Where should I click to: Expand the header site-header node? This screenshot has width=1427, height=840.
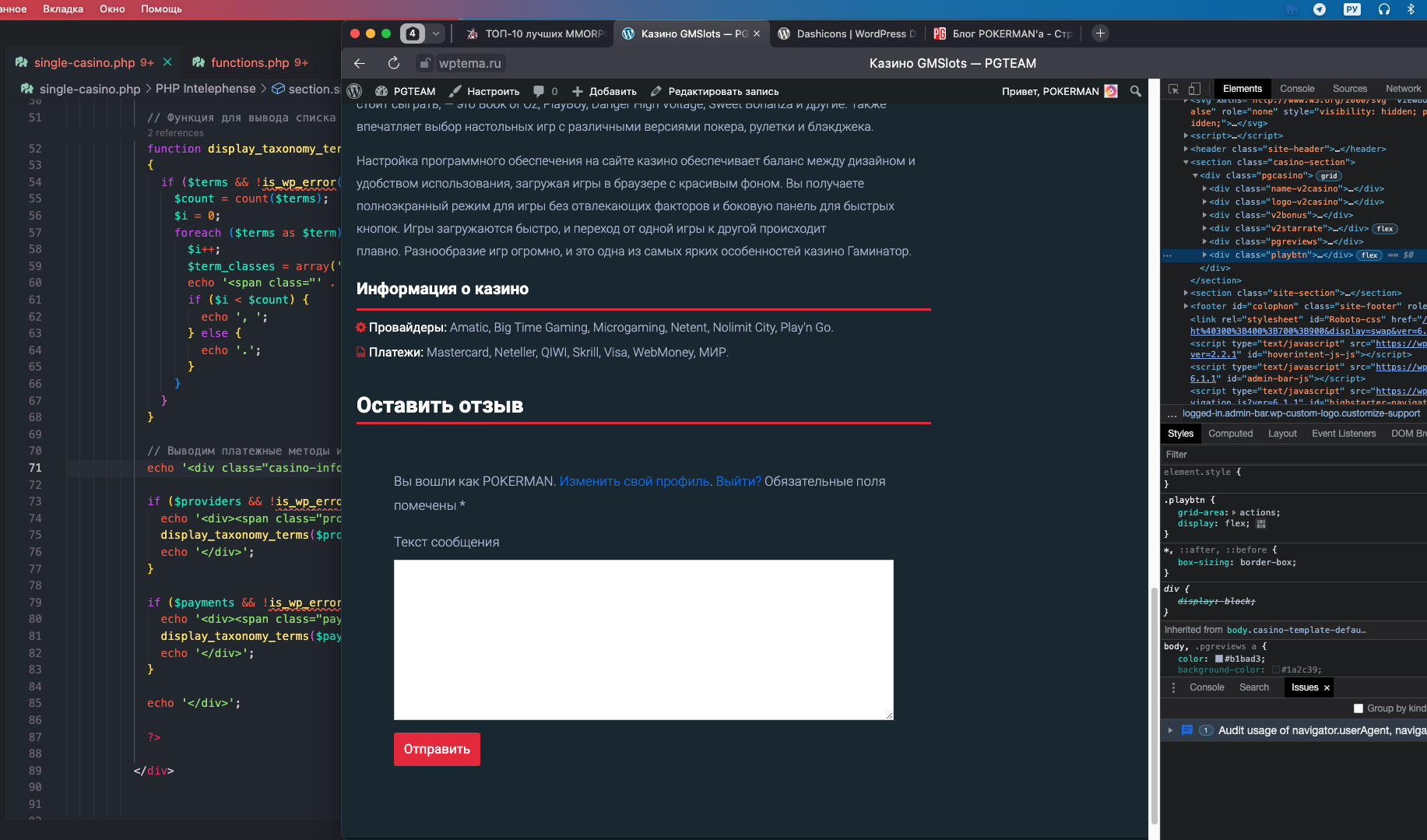click(x=1186, y=149)
